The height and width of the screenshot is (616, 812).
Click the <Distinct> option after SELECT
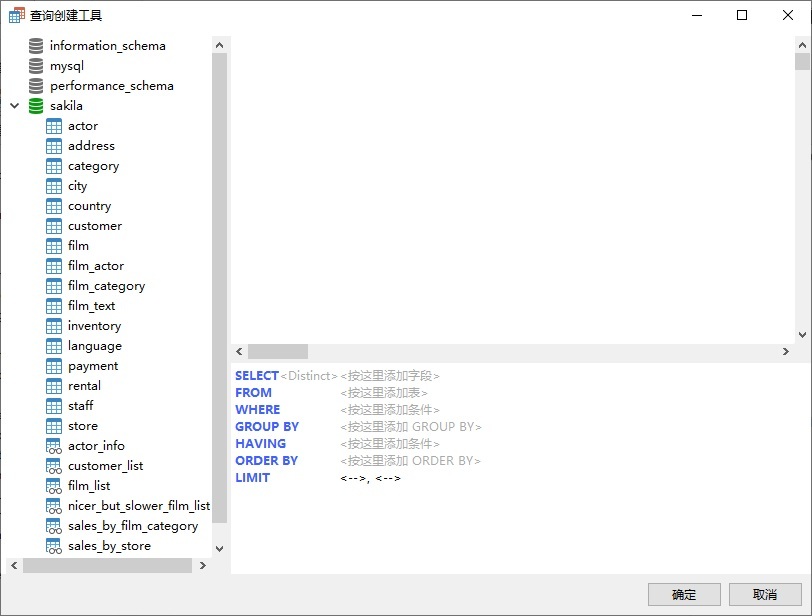(x=309, y=376)
